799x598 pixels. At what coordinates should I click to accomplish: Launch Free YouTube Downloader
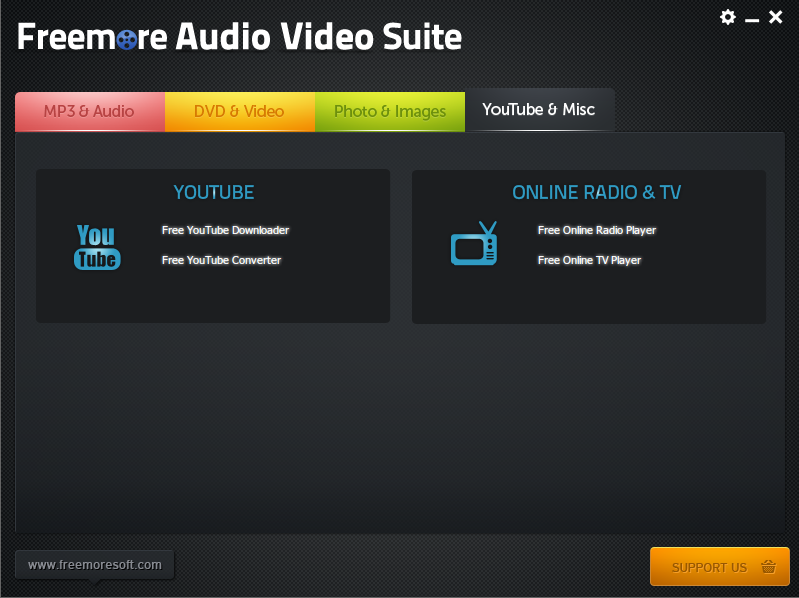[x=225, y=230]
